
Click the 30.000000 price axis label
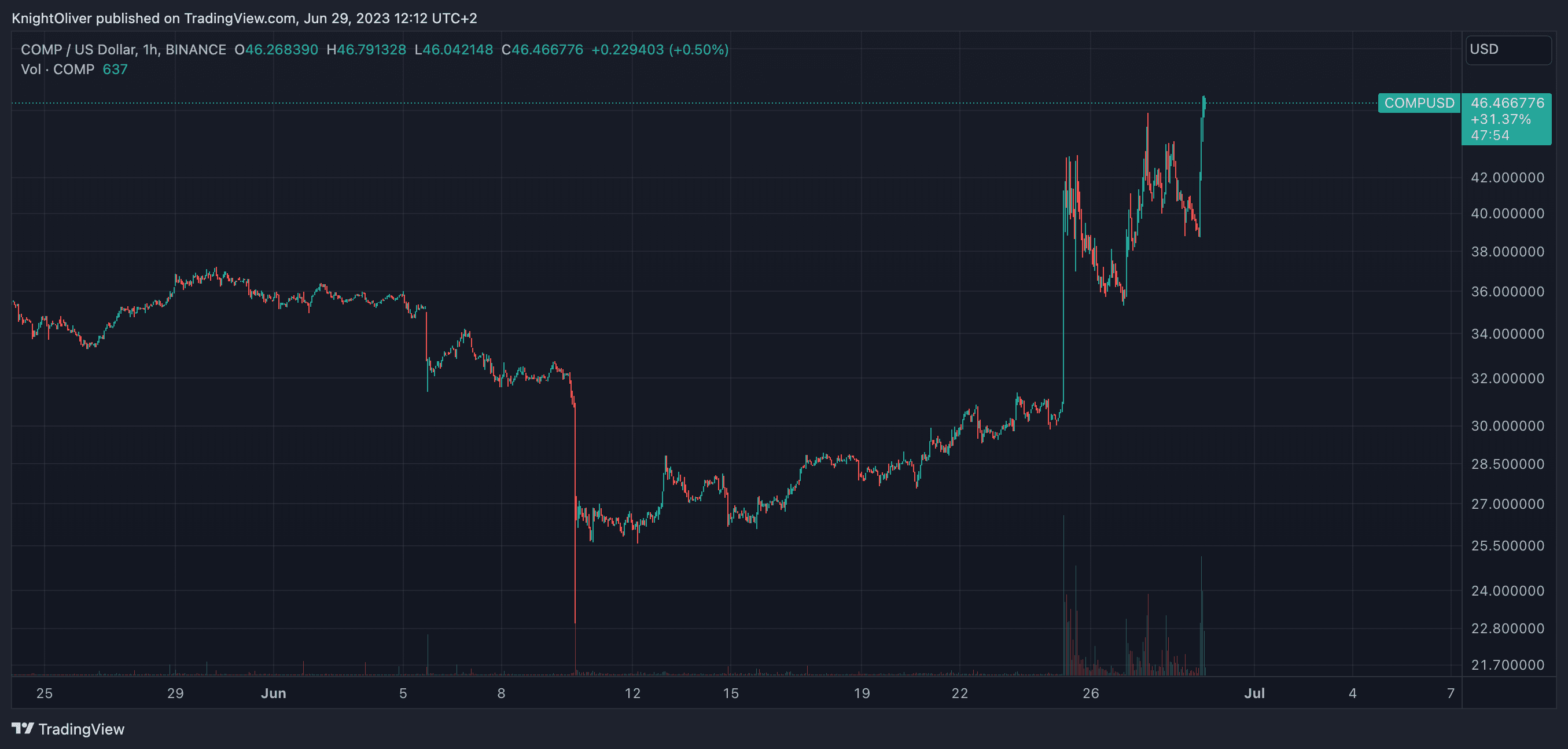pyautogui.click(x=1507, y=426)
